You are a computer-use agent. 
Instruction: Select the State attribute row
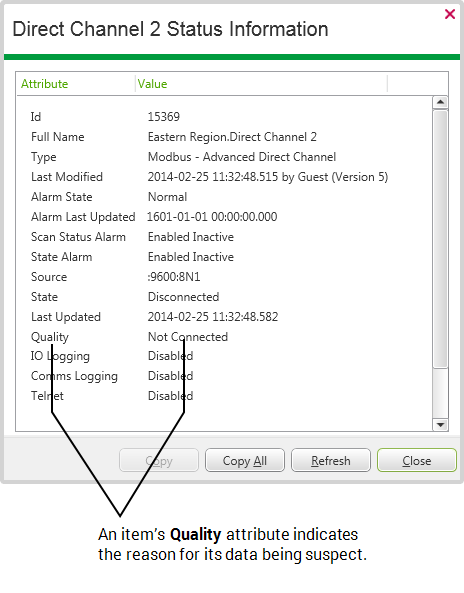tap(44, 297)
